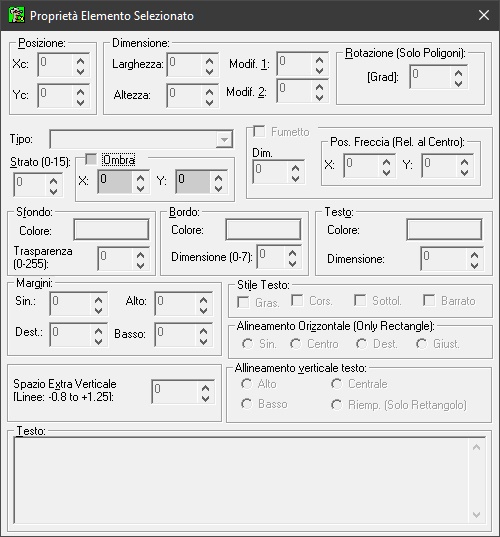Image resolution: width=500 pixels, height=537 pixels.
Task: Click the application icon in title bar
Action: (16, 15)
